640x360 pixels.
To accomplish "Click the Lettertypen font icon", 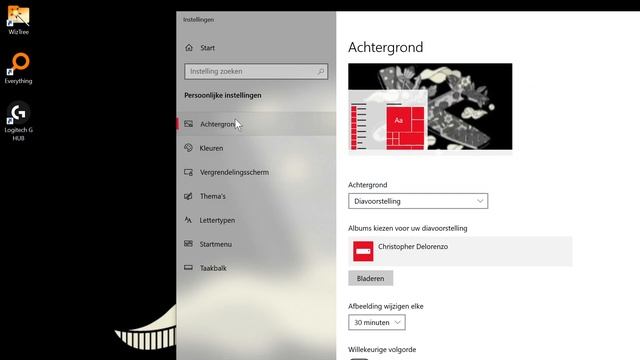I will click(x=188, y=220).
